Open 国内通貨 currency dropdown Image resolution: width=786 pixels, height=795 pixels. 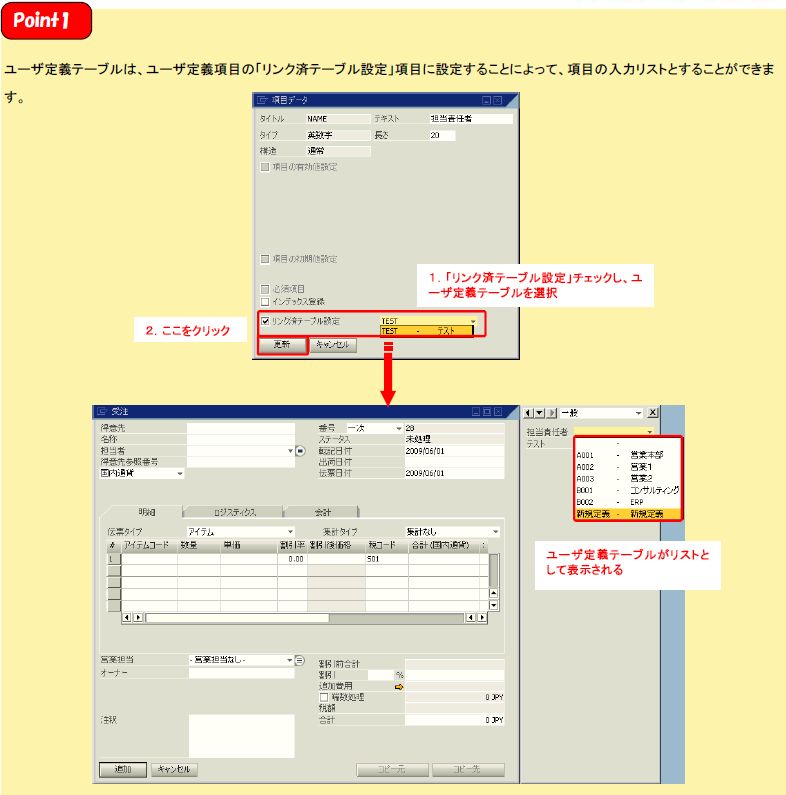pyautogui.click(x=180, y=473)
